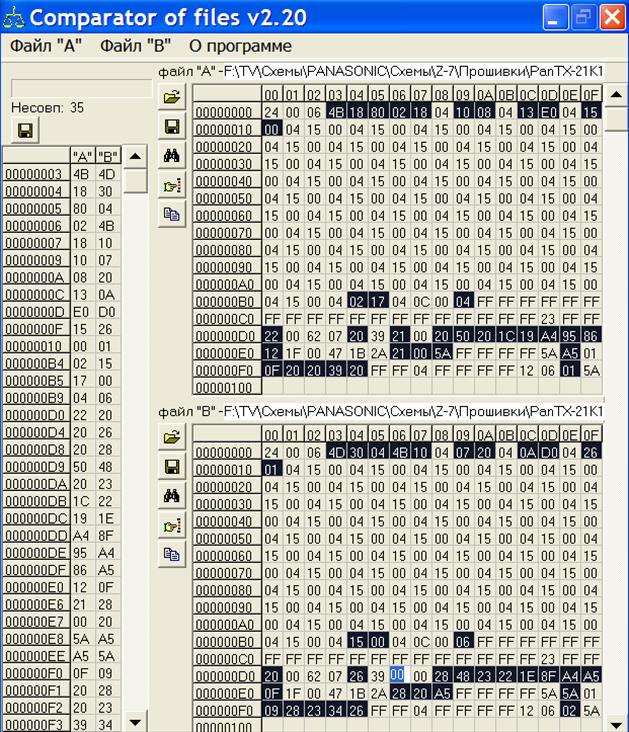Click the down arrow on the file B scrollbar
Viewport: 629px width, 732px height.
coord(616,725)
